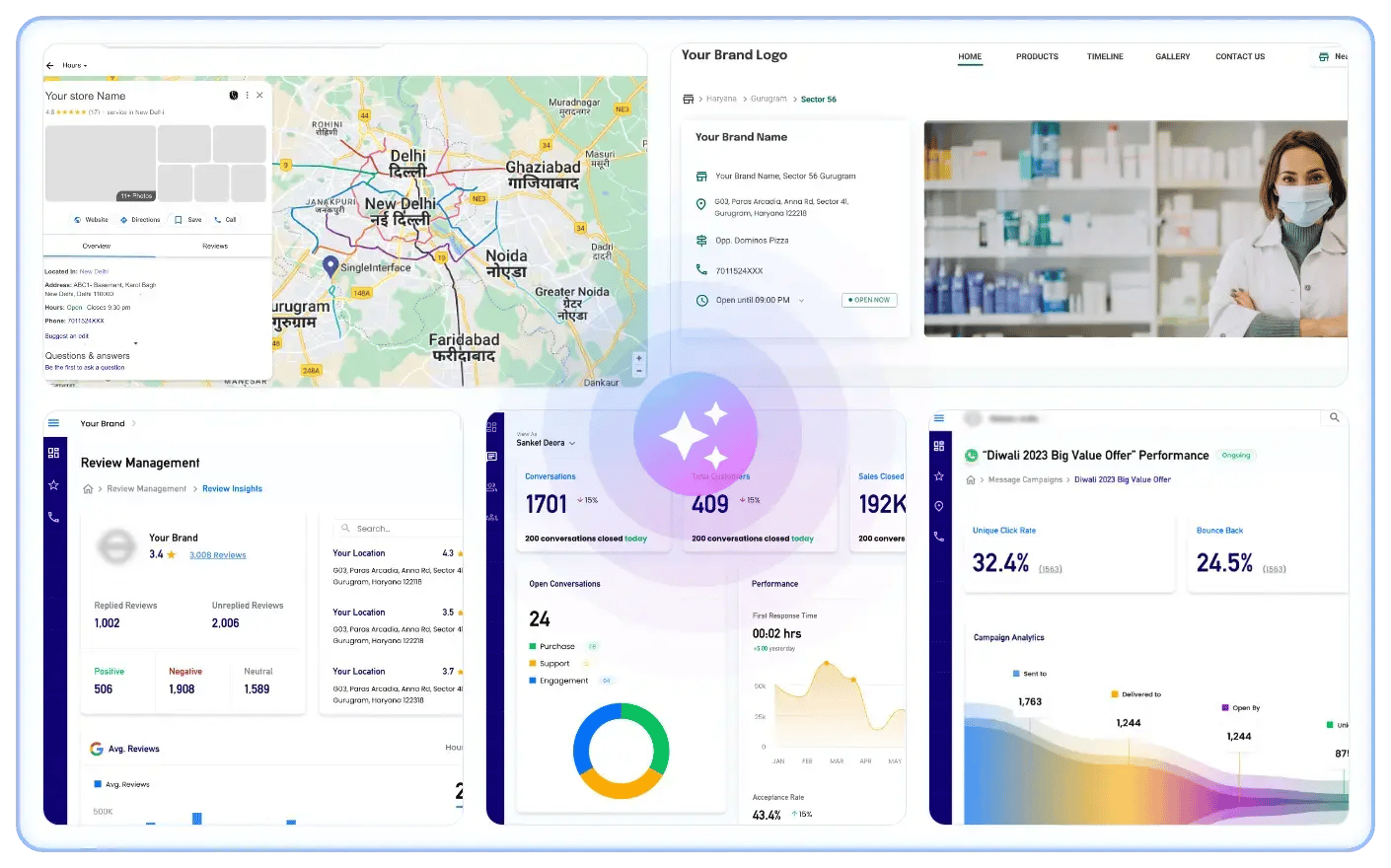Click messages icon in conversations sidebar
Viewport: 1391px width, 868px height.
492,457
